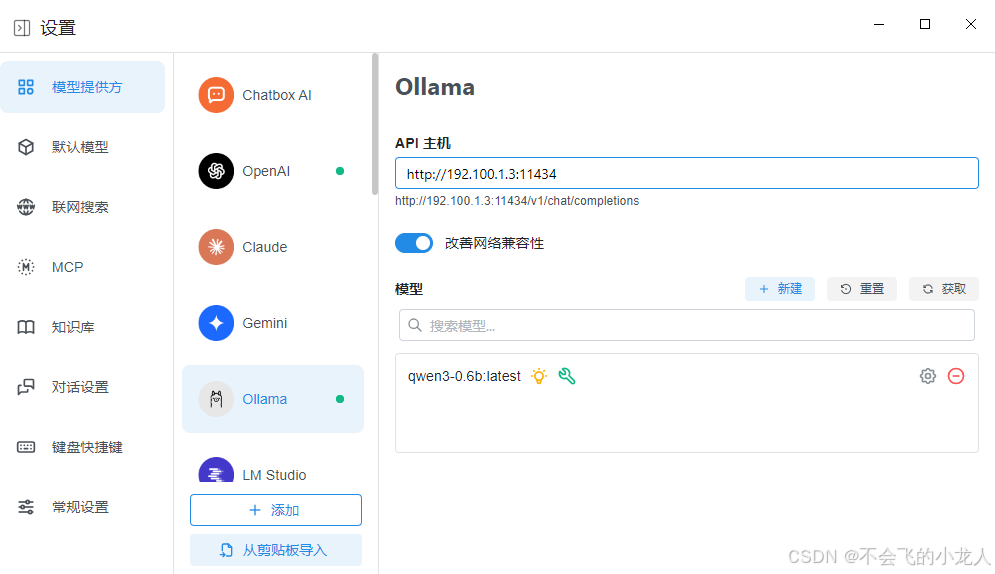The width and height of the screenshot is (995, 574).
Task: Click the provider list scrollbar
Action: point(375,124)
